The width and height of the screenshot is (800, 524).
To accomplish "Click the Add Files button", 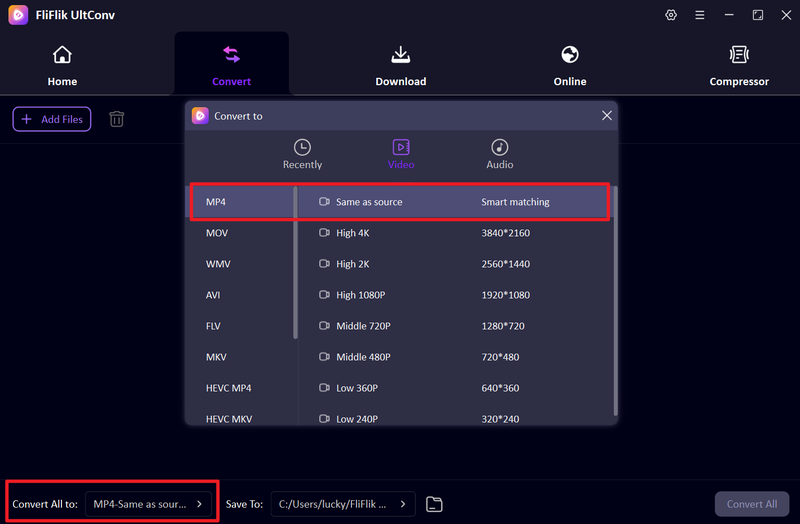I will (x=52, y=119).
